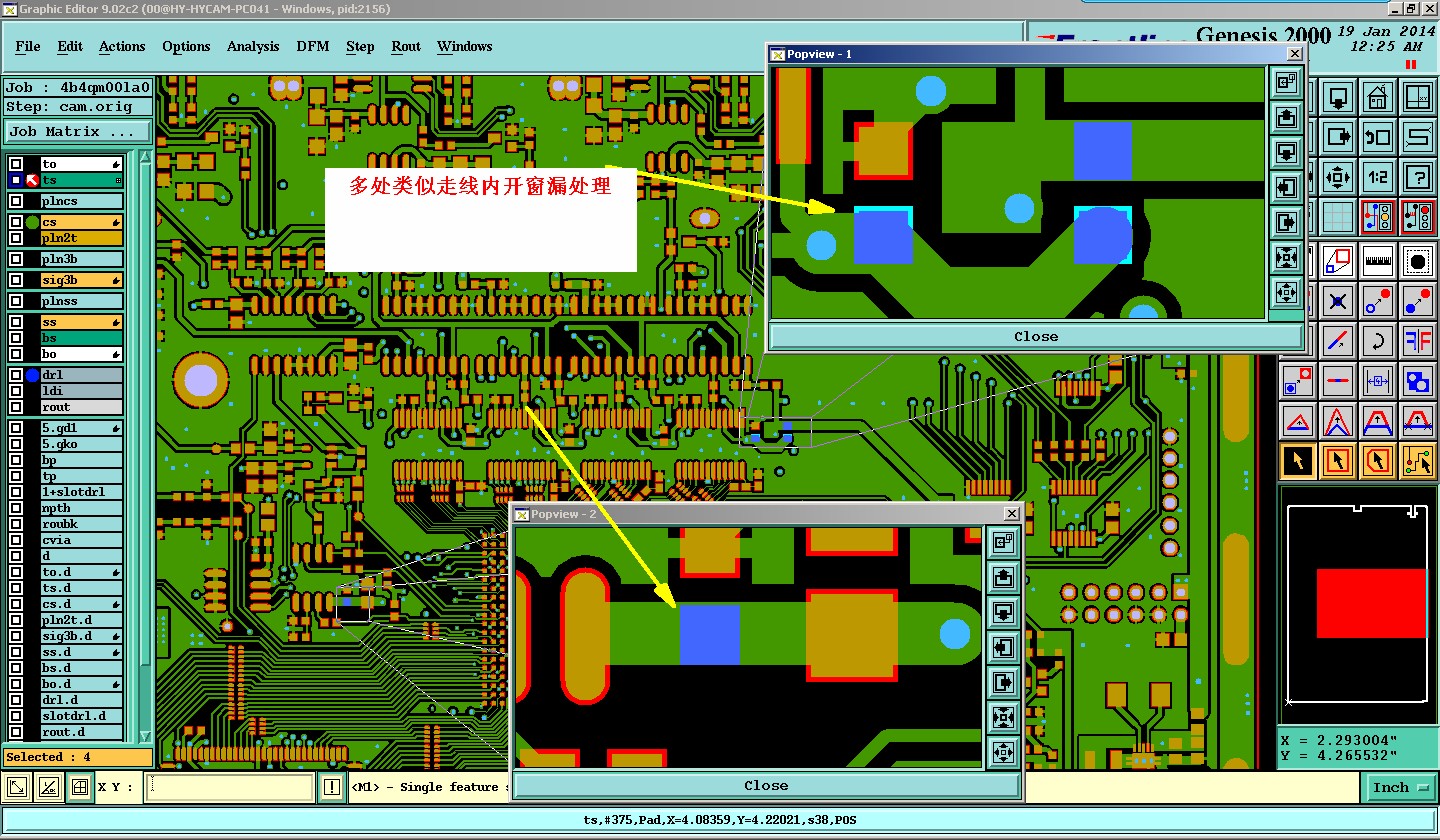Screen dimensions: 1440x840
Task: Click the blue X delete icon
Action: [1337, 300]
